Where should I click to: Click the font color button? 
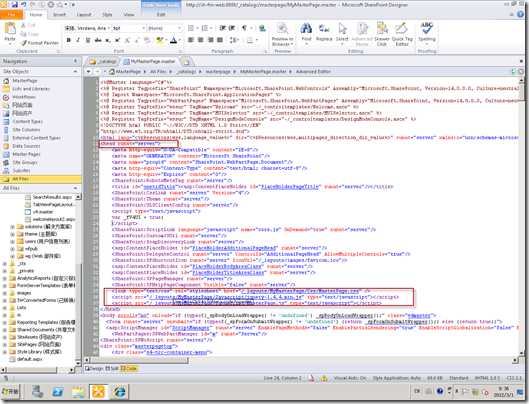coord(174,40)
